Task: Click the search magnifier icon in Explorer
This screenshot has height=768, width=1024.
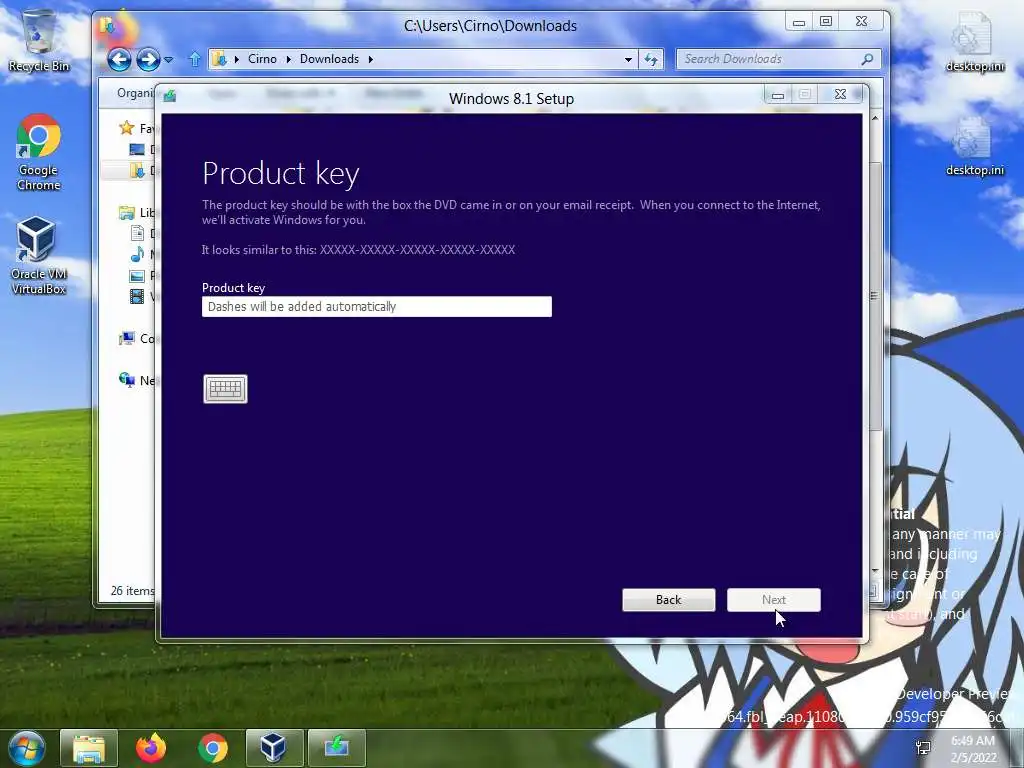Action: (x=868, y=59)
